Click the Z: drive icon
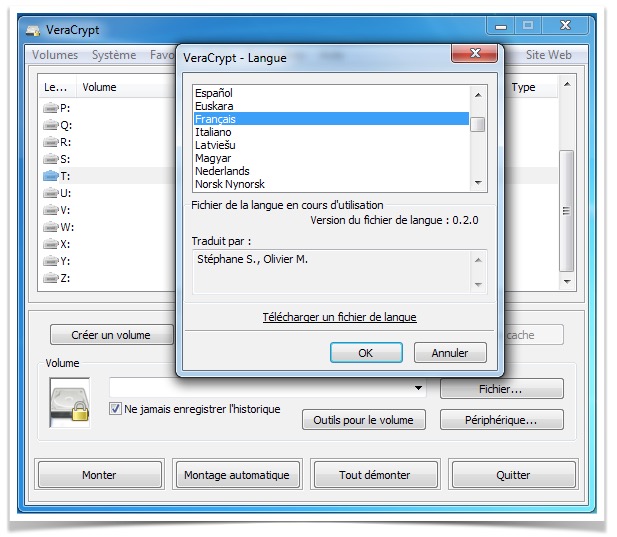This screenshot has height=537, width=617. pos(51,278)
